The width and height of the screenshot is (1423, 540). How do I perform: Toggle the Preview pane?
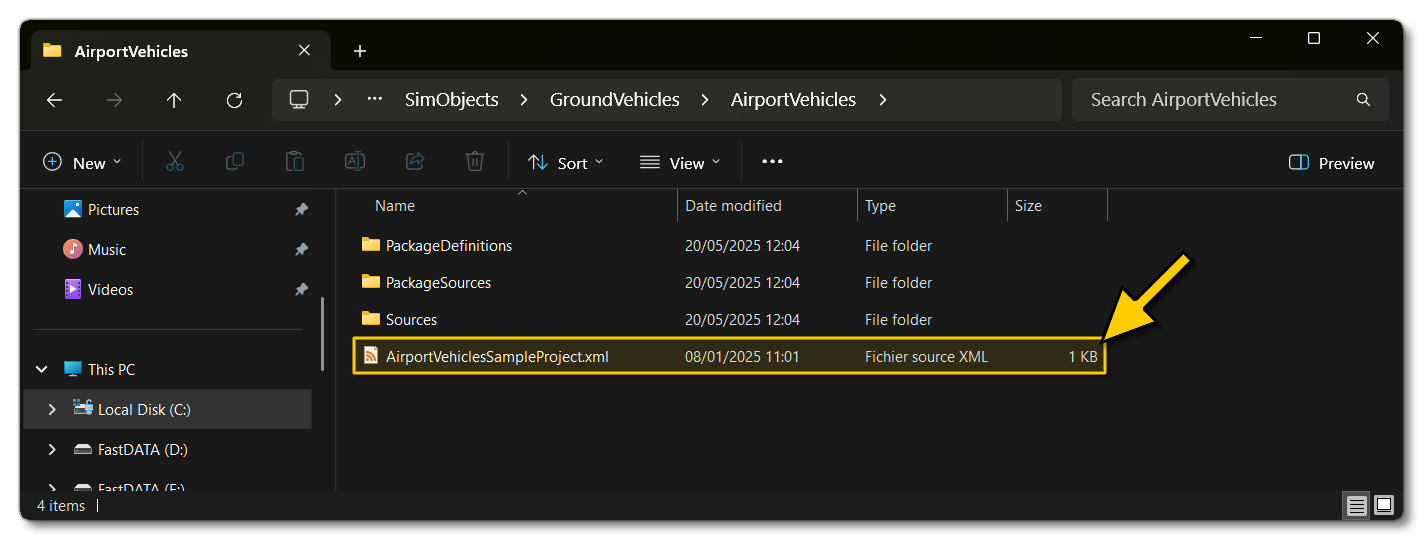coord(1332,163)
